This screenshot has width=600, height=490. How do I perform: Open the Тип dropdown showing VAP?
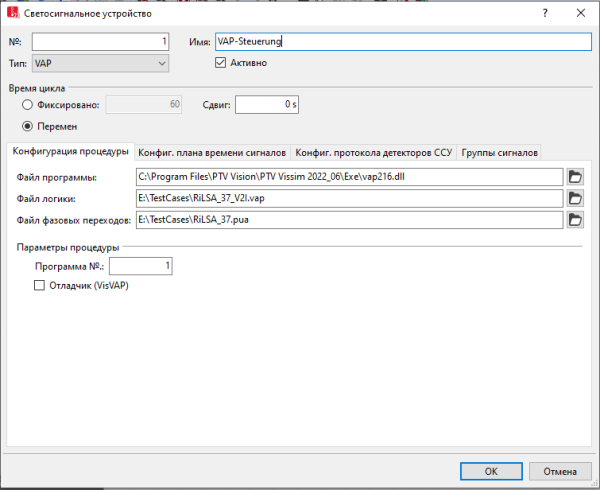(100, 63)
